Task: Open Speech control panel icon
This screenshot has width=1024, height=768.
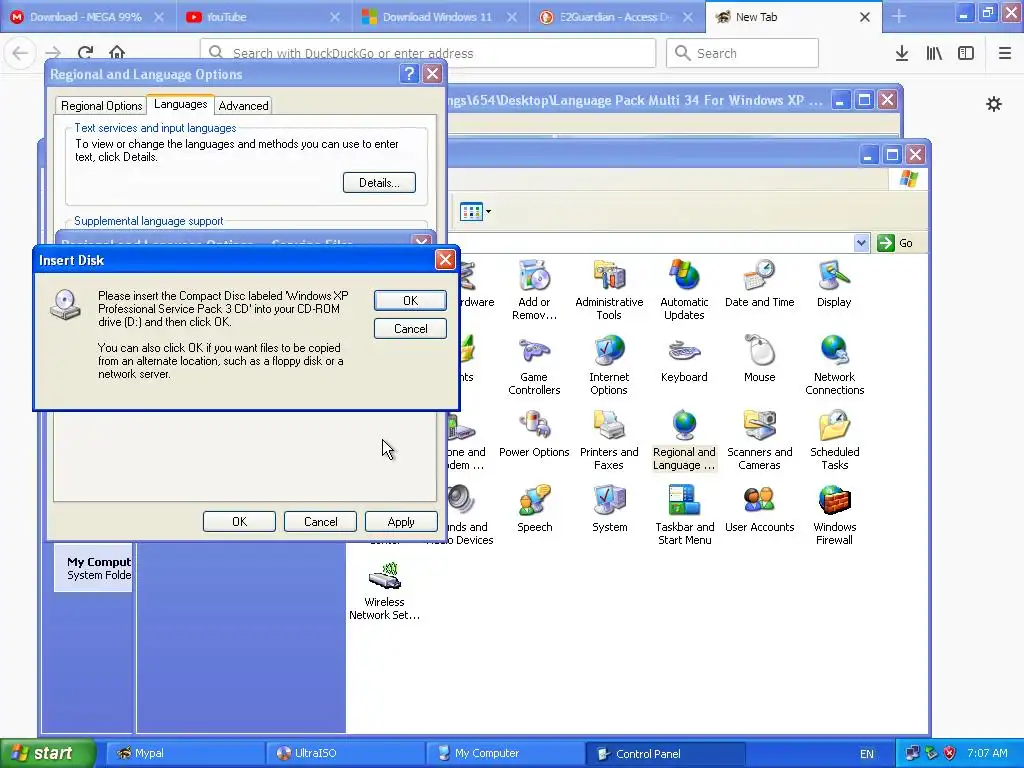Action: point(534,509)
